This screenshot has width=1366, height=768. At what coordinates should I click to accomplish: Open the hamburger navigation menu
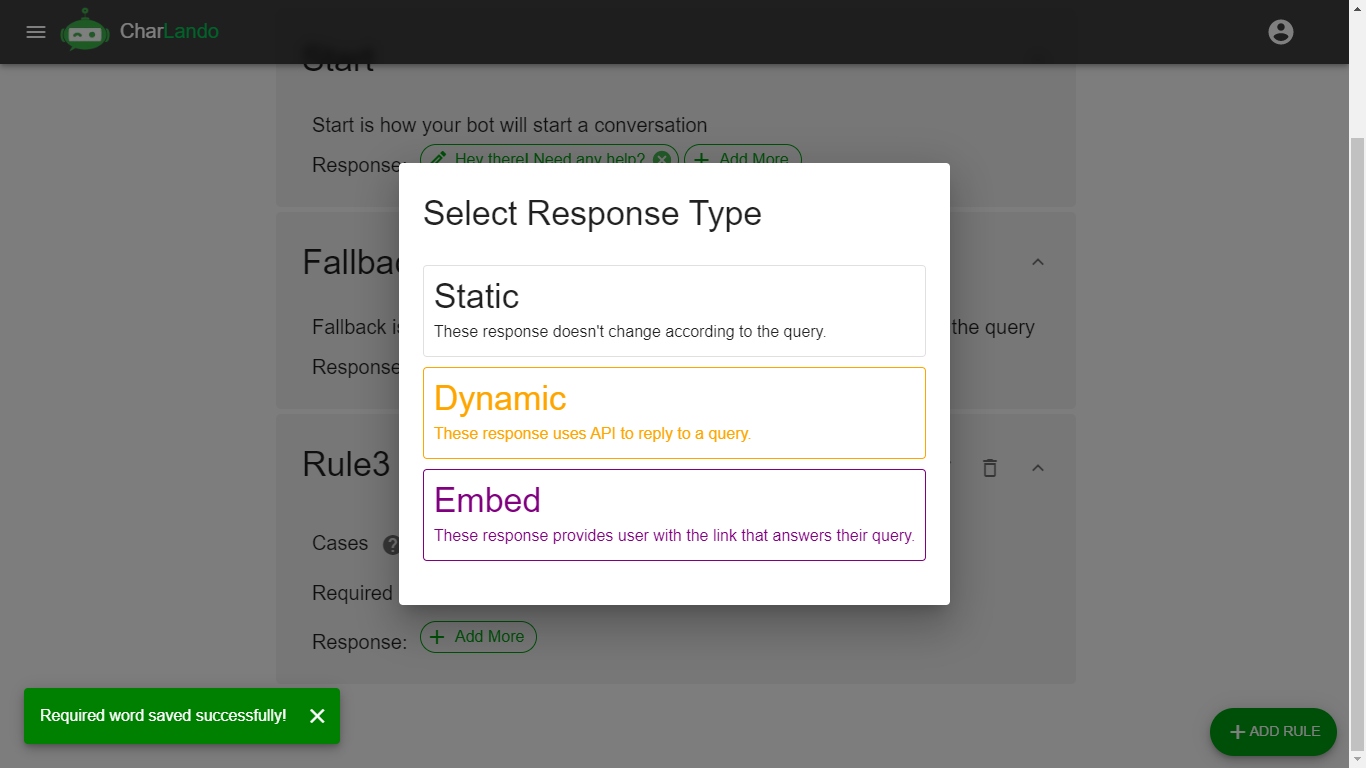pos(36,32)
